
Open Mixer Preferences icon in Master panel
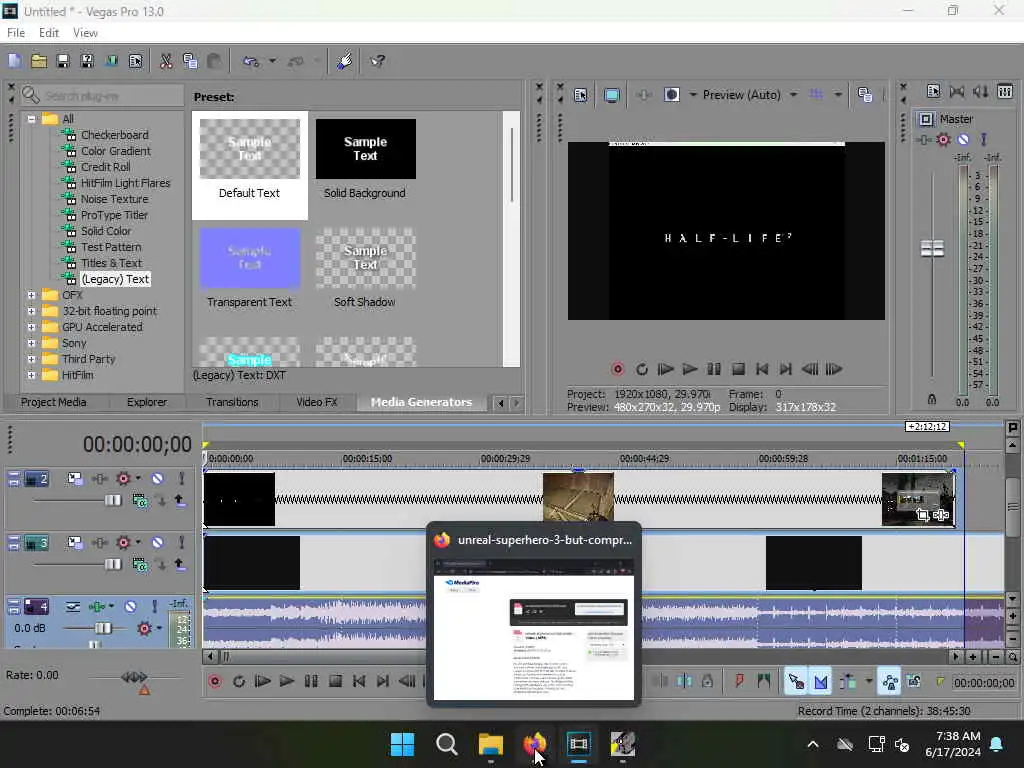tap(933, 91)
